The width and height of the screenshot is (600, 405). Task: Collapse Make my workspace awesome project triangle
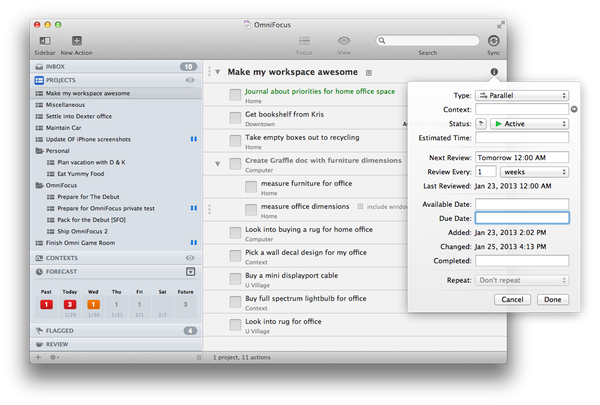[x=217, y=72]
